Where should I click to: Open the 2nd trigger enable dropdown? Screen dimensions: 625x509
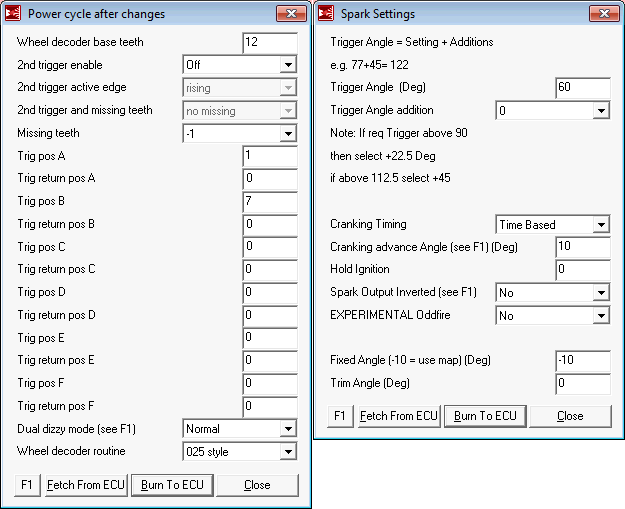tap(240, 65)
